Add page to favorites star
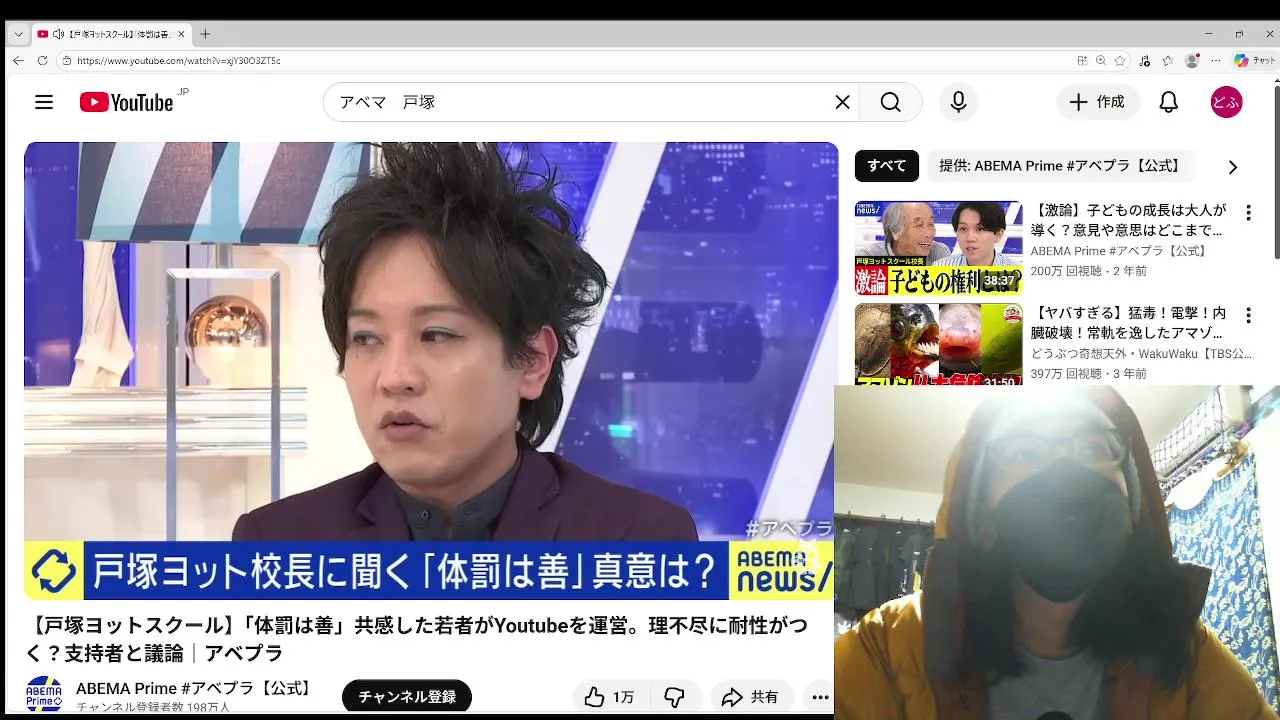 [1120, 60]
